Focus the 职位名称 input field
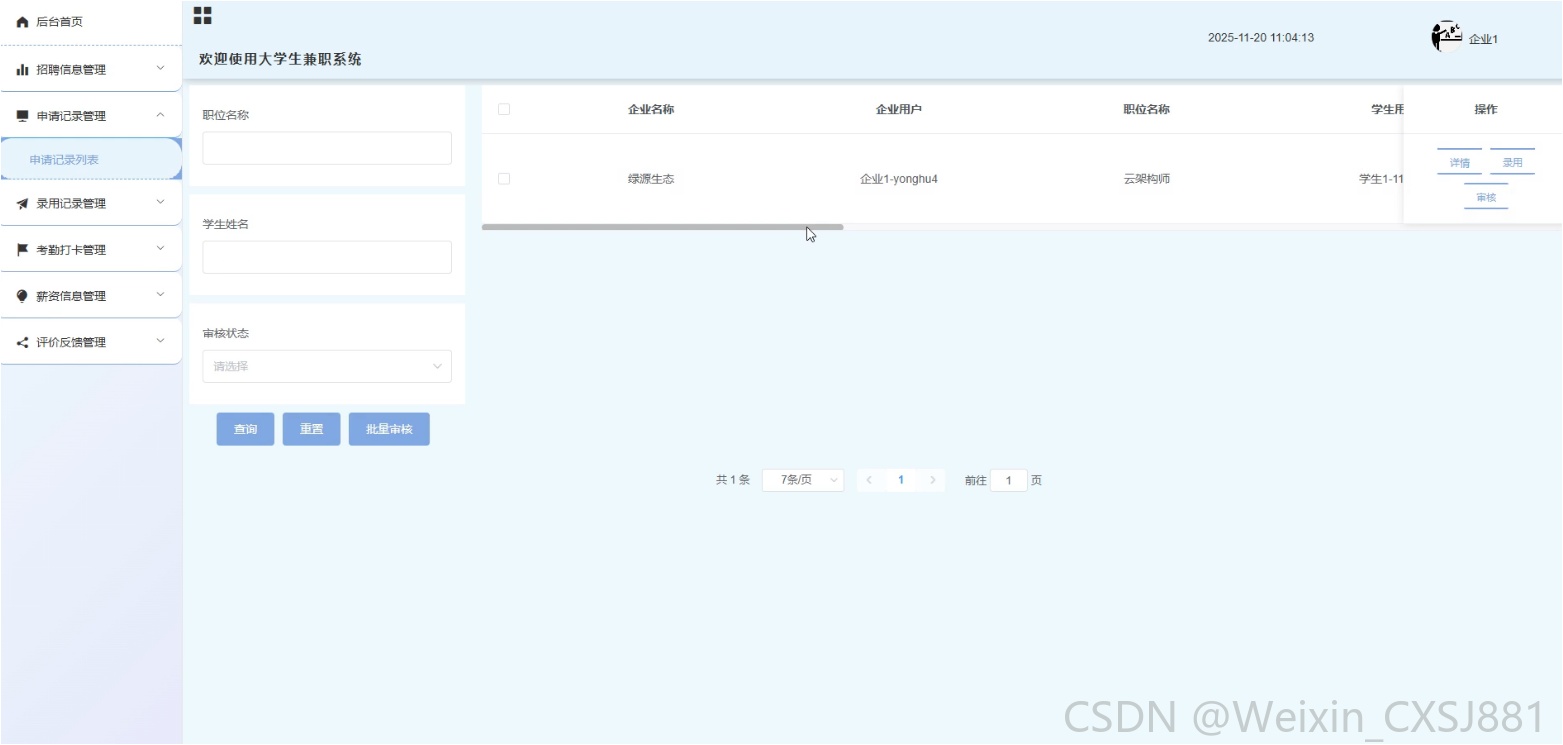 [x=327, y=148]
